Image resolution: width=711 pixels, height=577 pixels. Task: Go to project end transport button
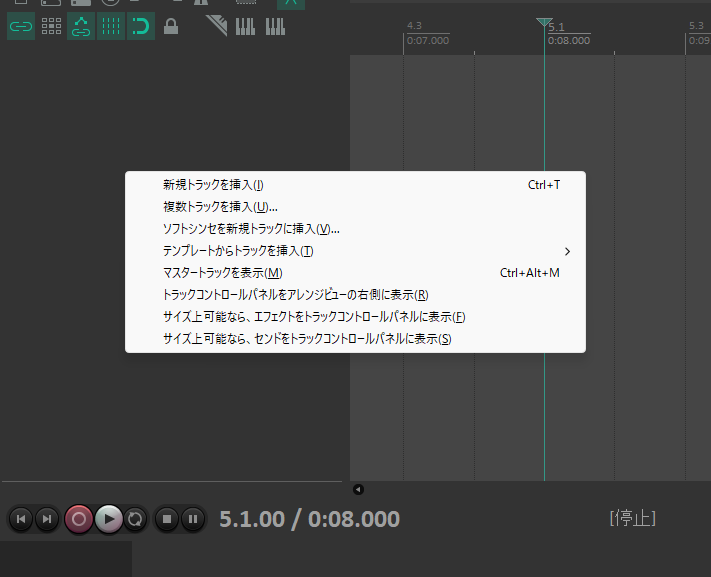tap(47, 519)
